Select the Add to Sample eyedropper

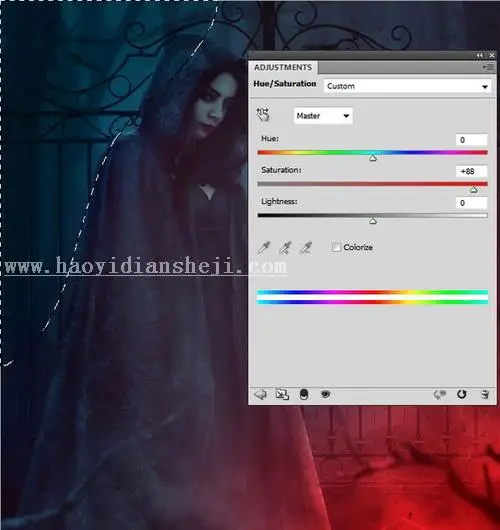[x=285, y=248]
